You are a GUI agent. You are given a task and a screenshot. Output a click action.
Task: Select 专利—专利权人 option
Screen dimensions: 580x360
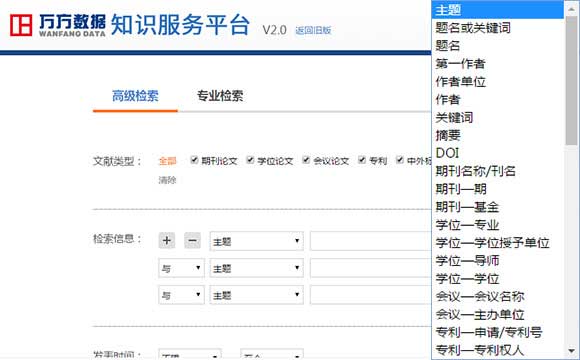pos(498,350)
